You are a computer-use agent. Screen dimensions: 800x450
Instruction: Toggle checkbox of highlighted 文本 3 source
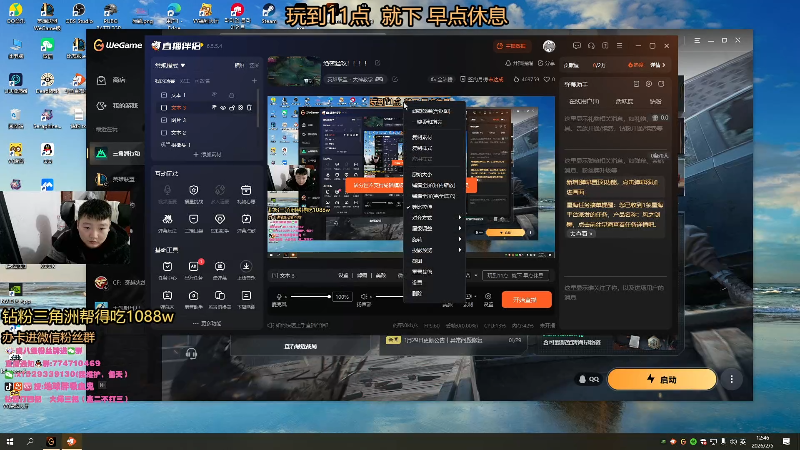(164, 108)
